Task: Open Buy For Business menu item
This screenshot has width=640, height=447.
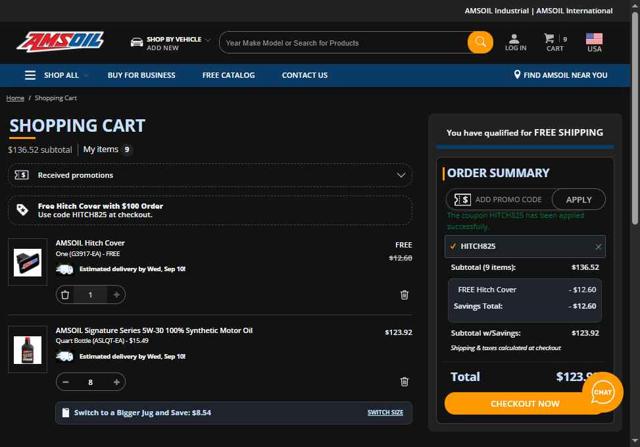Action: coord(141,75)
